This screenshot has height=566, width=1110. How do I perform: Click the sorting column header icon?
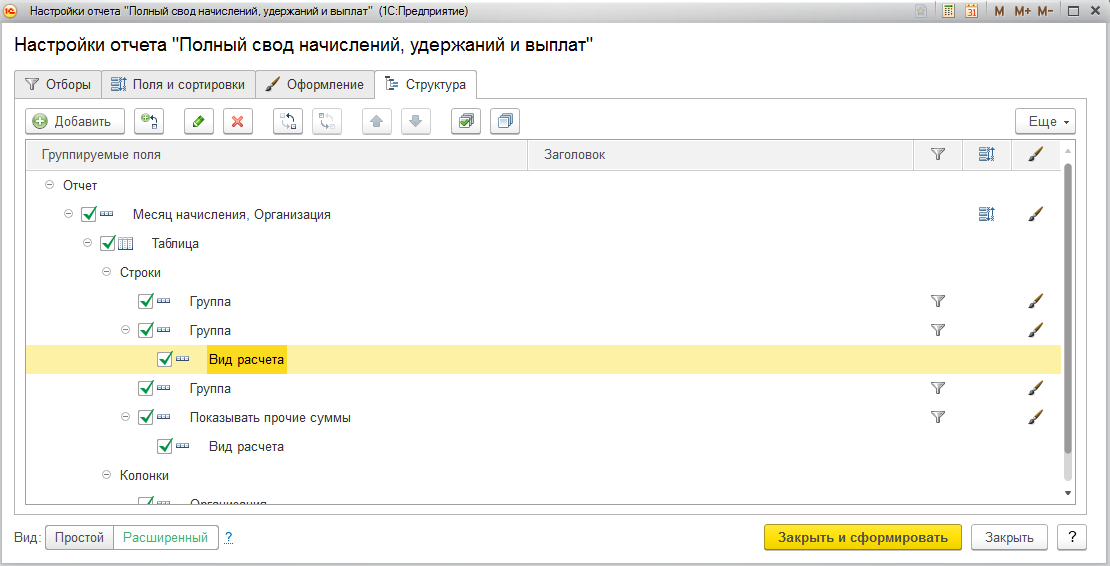click(x=987, y=154)
